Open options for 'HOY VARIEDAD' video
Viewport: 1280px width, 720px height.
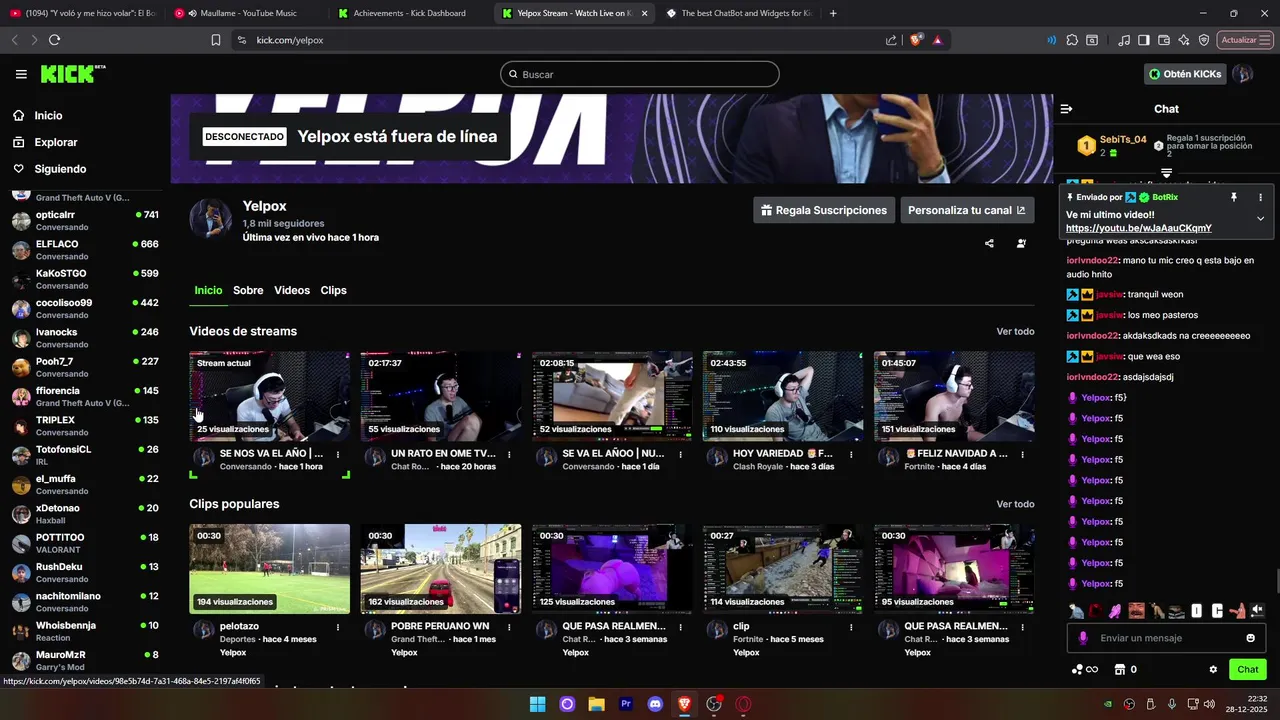(x=851, y=454)
